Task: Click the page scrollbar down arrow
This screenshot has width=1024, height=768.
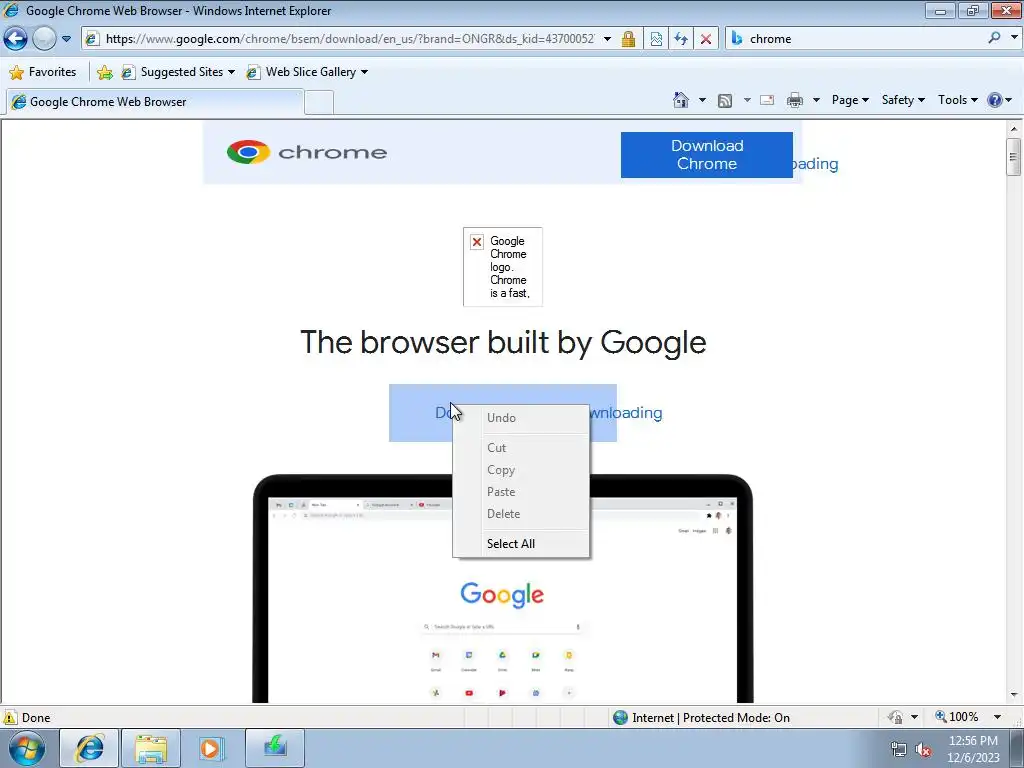Action: [x=1014, y=695]
